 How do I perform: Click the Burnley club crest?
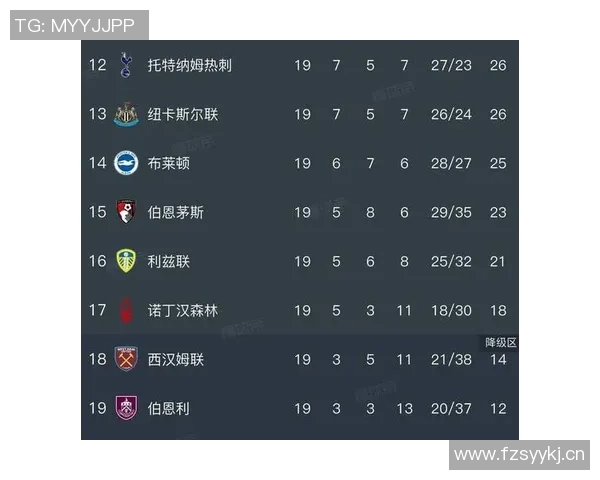(x=126, y=408)
